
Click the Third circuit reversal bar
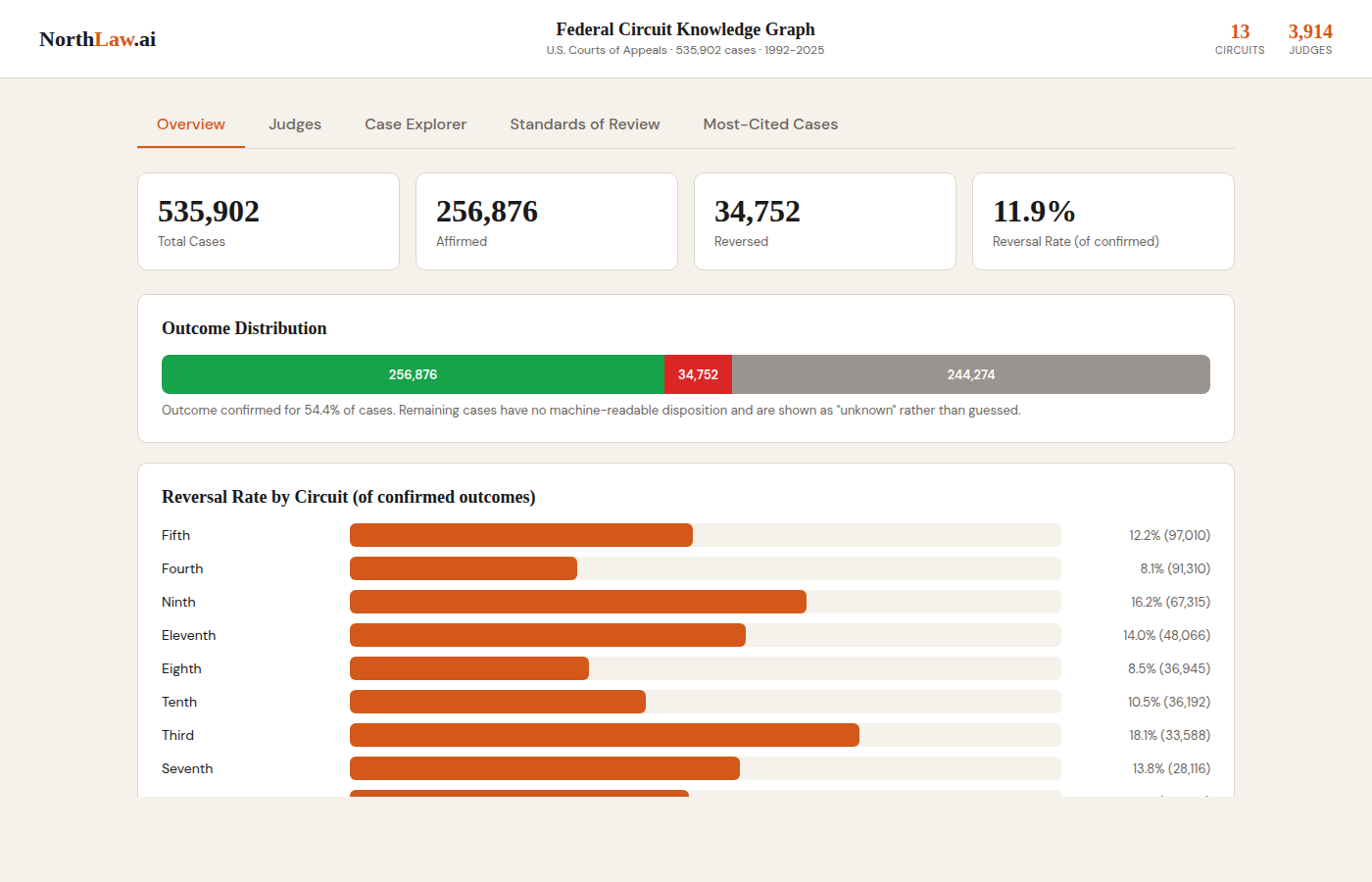pyautogui.click(x=605, y=735)
